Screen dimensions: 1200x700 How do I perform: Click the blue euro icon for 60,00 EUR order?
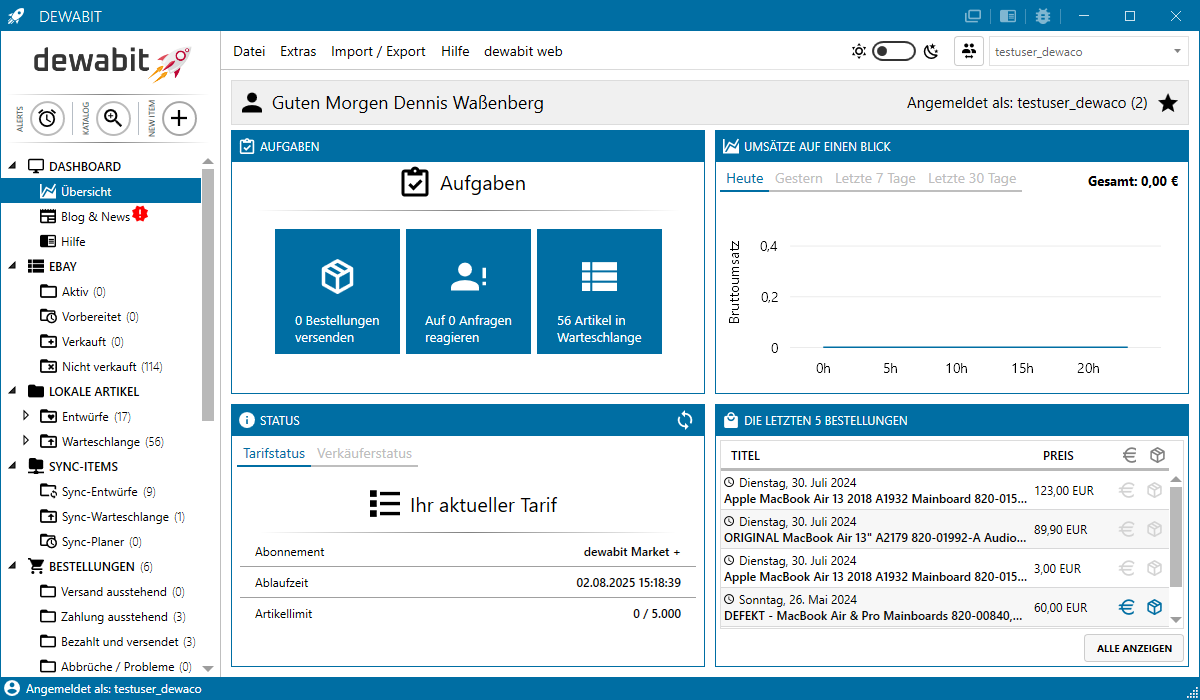click(1127, 607)
